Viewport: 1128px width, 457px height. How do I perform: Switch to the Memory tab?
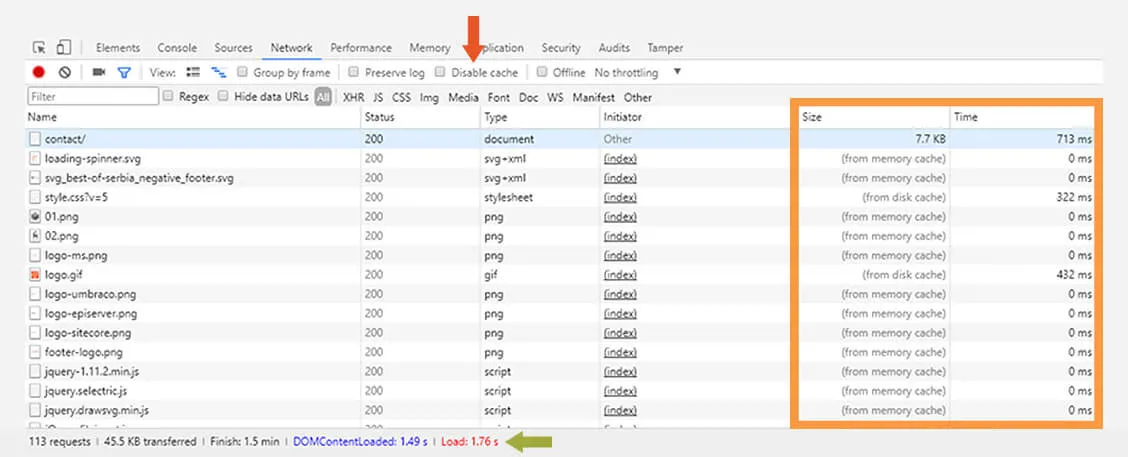(x=429, y=47)
